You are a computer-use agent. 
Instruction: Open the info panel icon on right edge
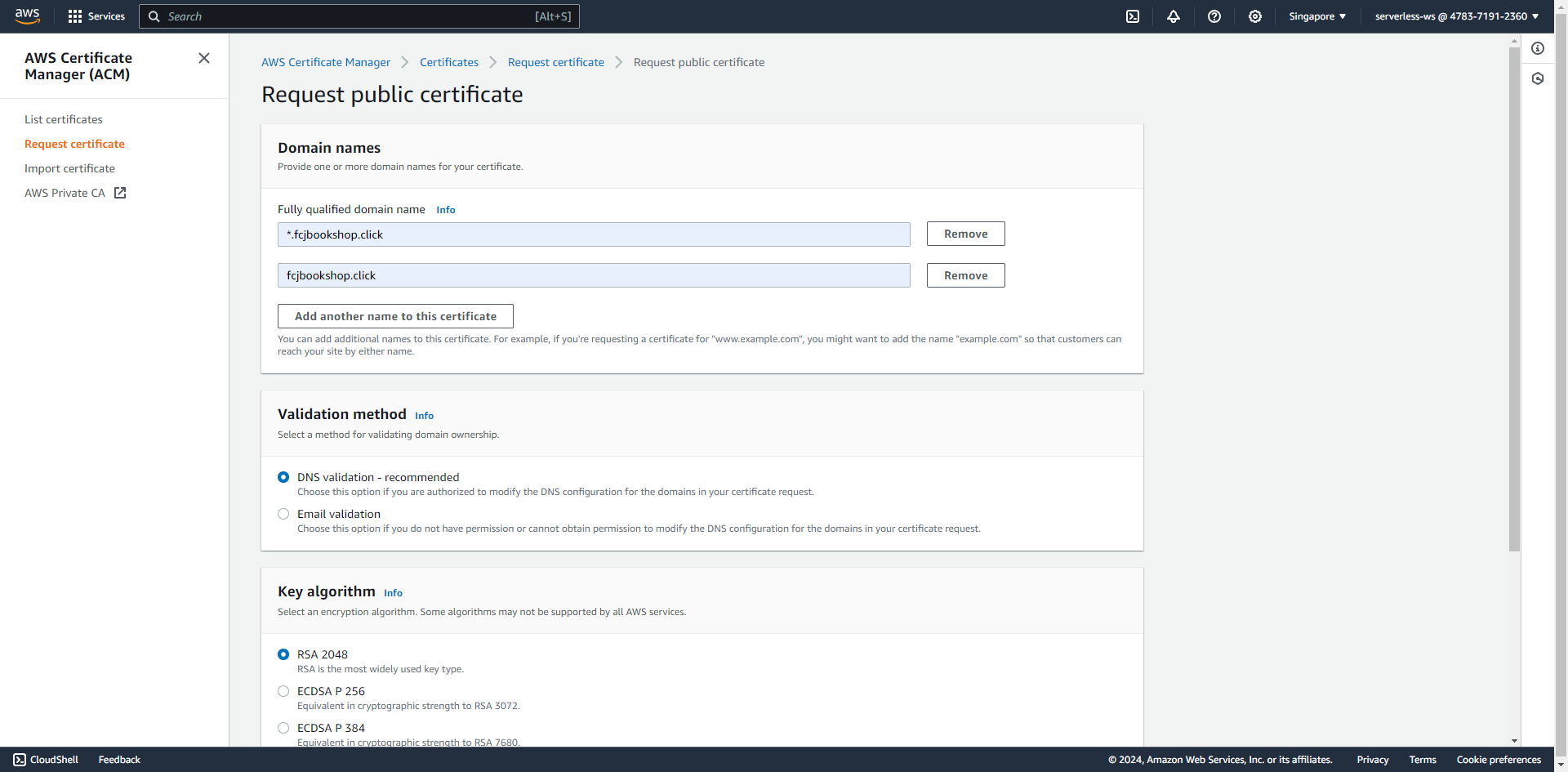point(1538,48)
